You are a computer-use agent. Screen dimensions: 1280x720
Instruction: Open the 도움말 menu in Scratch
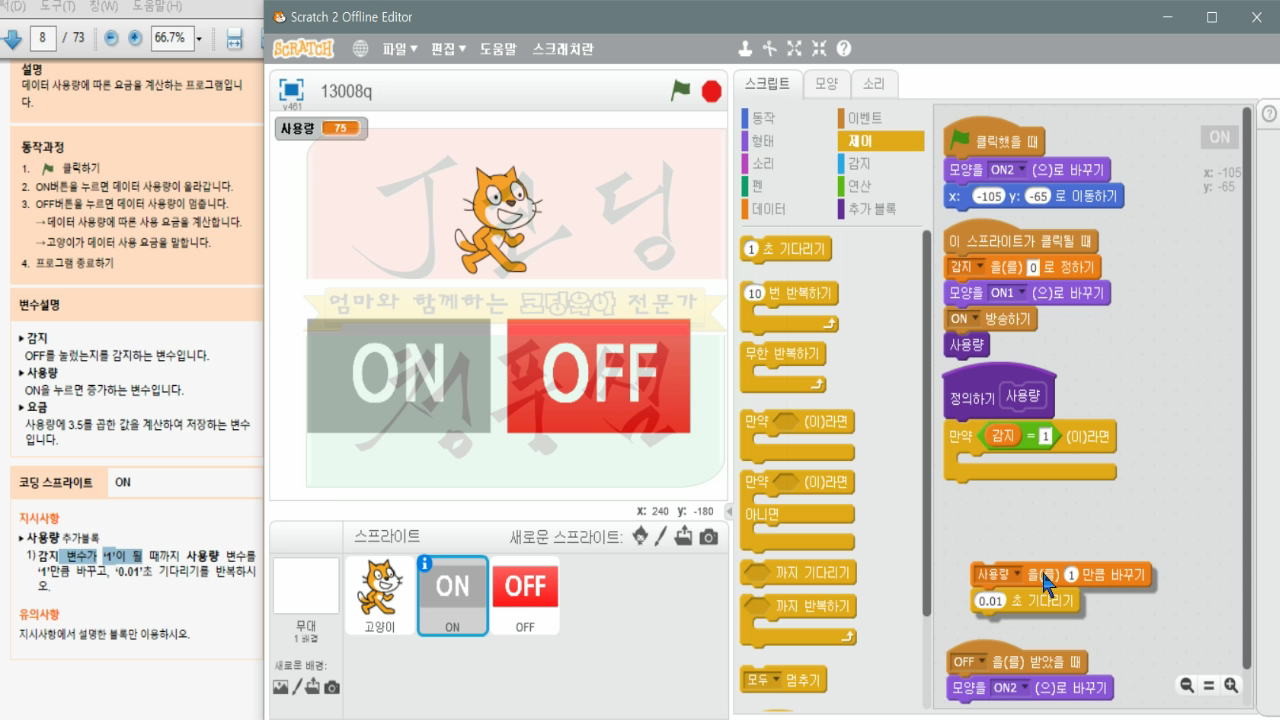[498, 48]
